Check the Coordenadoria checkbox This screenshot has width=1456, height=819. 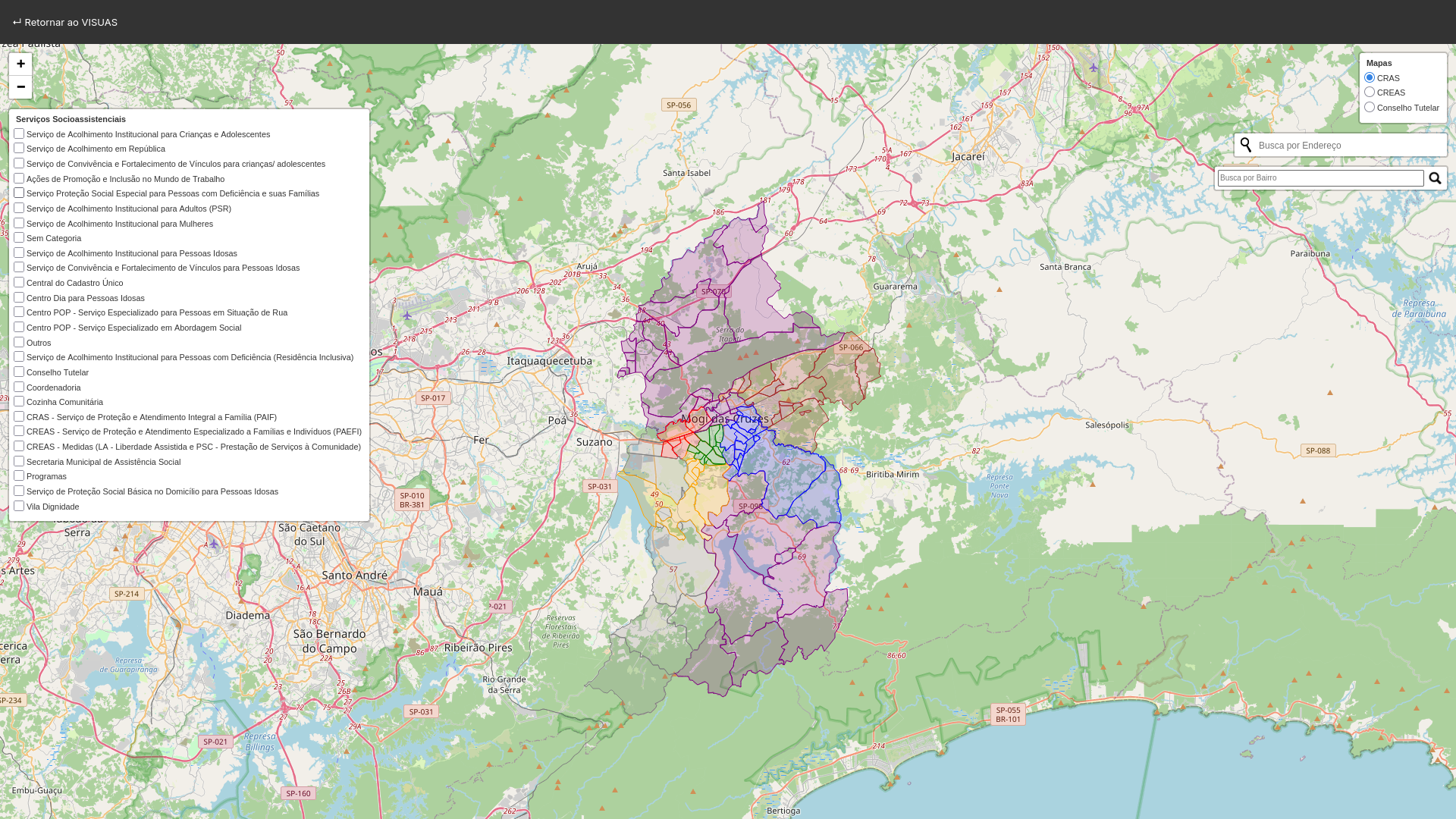[x=19, y=387]
